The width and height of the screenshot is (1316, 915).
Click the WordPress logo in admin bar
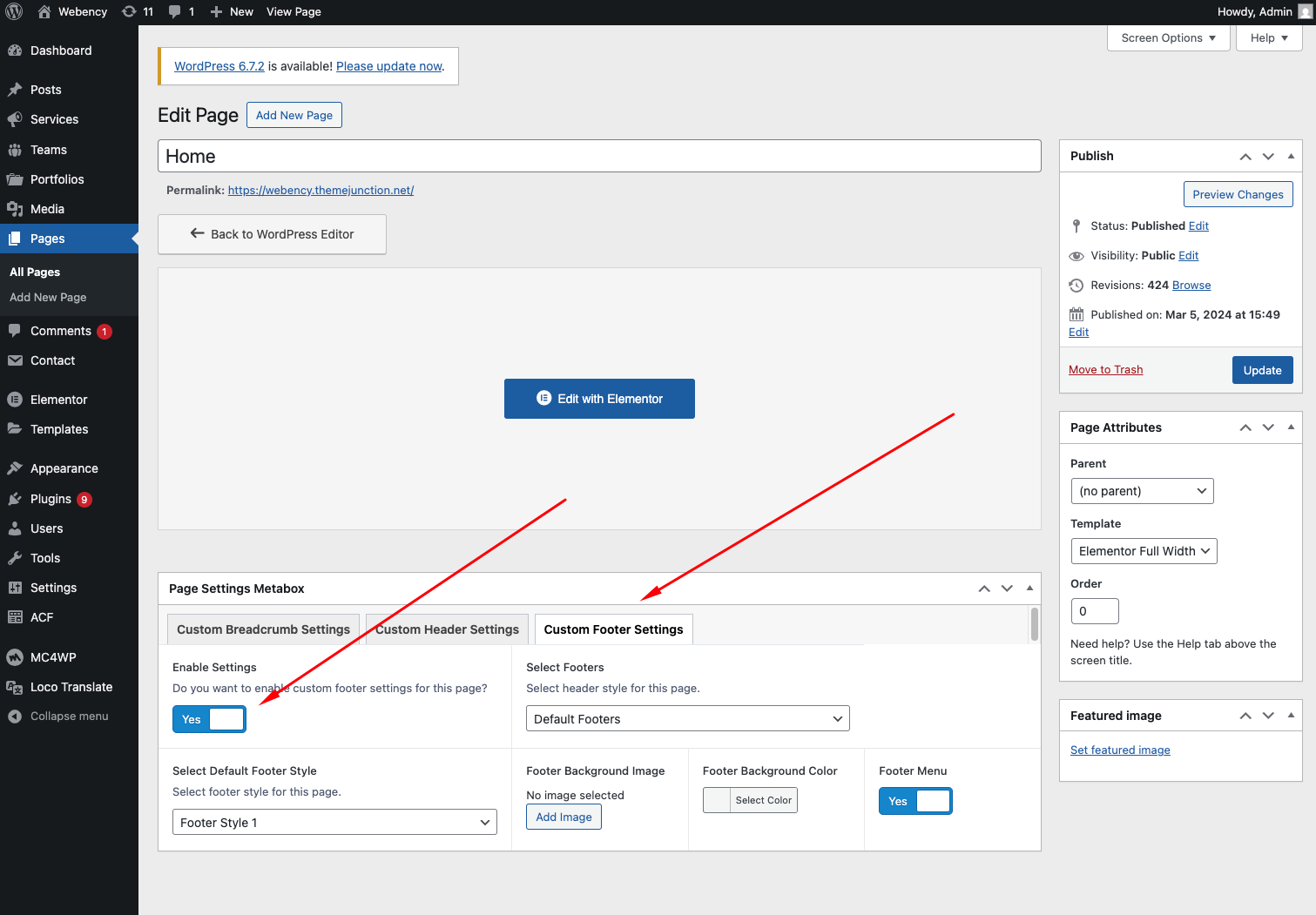[x=14, y=11]
